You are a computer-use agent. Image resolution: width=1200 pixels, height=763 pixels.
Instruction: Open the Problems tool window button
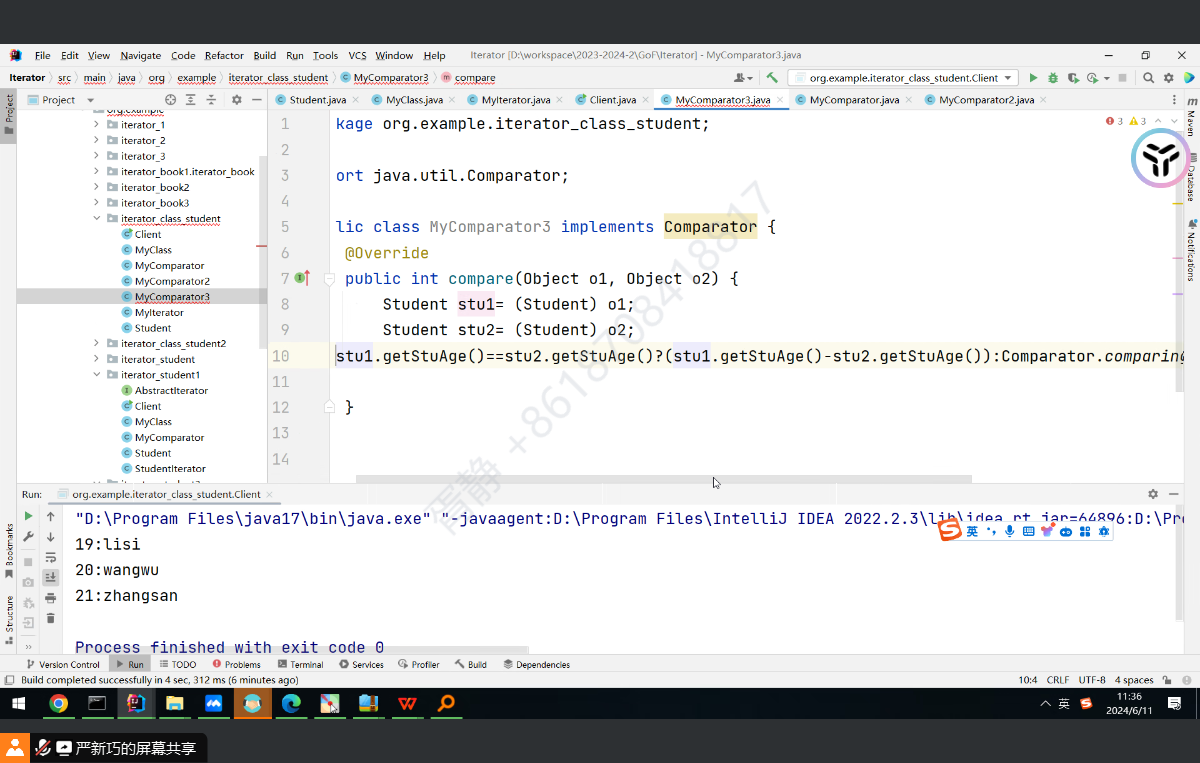pos(236,664)
